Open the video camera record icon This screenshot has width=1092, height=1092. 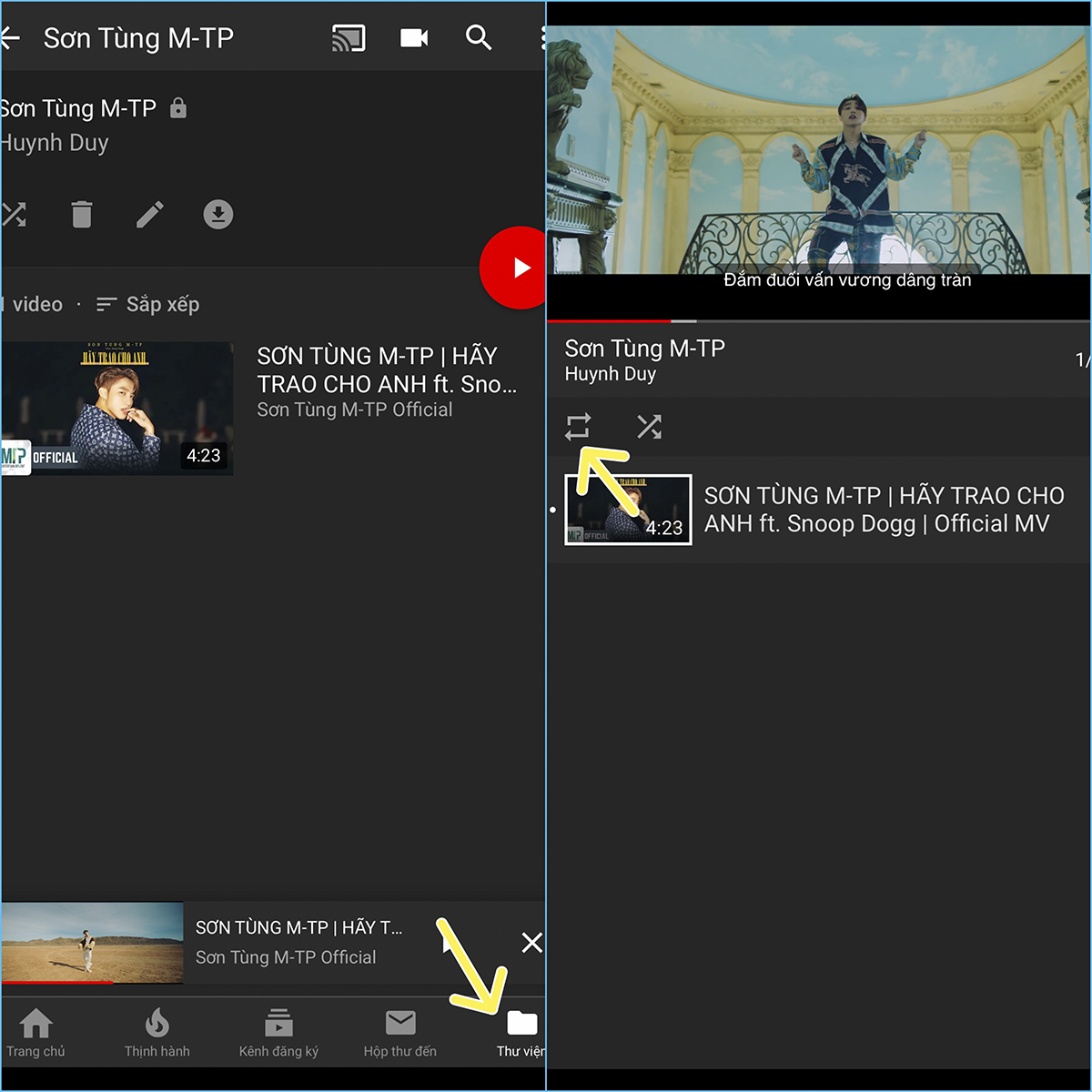click(x=414, y=37)
